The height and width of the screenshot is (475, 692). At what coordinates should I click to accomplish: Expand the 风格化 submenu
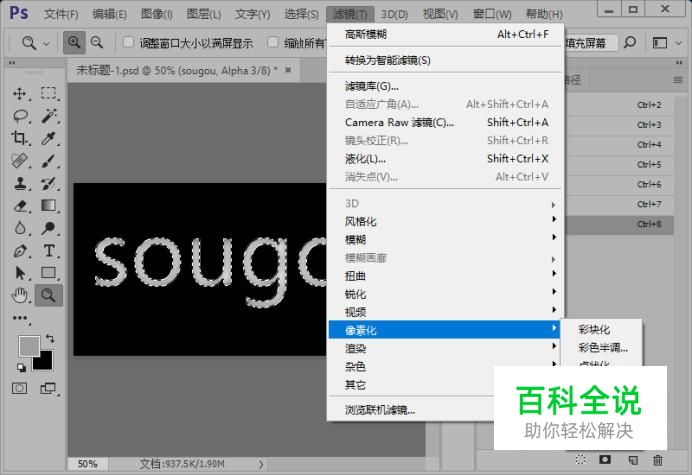click(x=444, y=221)
